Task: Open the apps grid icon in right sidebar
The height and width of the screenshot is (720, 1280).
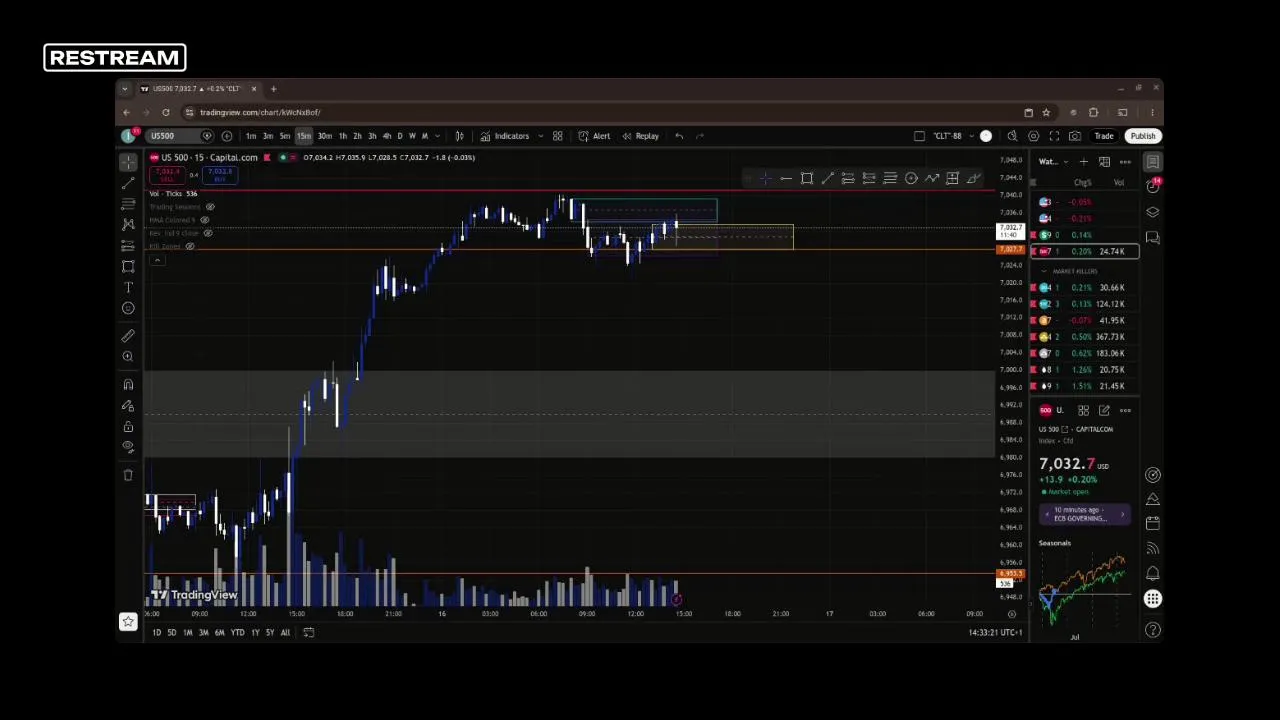Action: 1153,599
